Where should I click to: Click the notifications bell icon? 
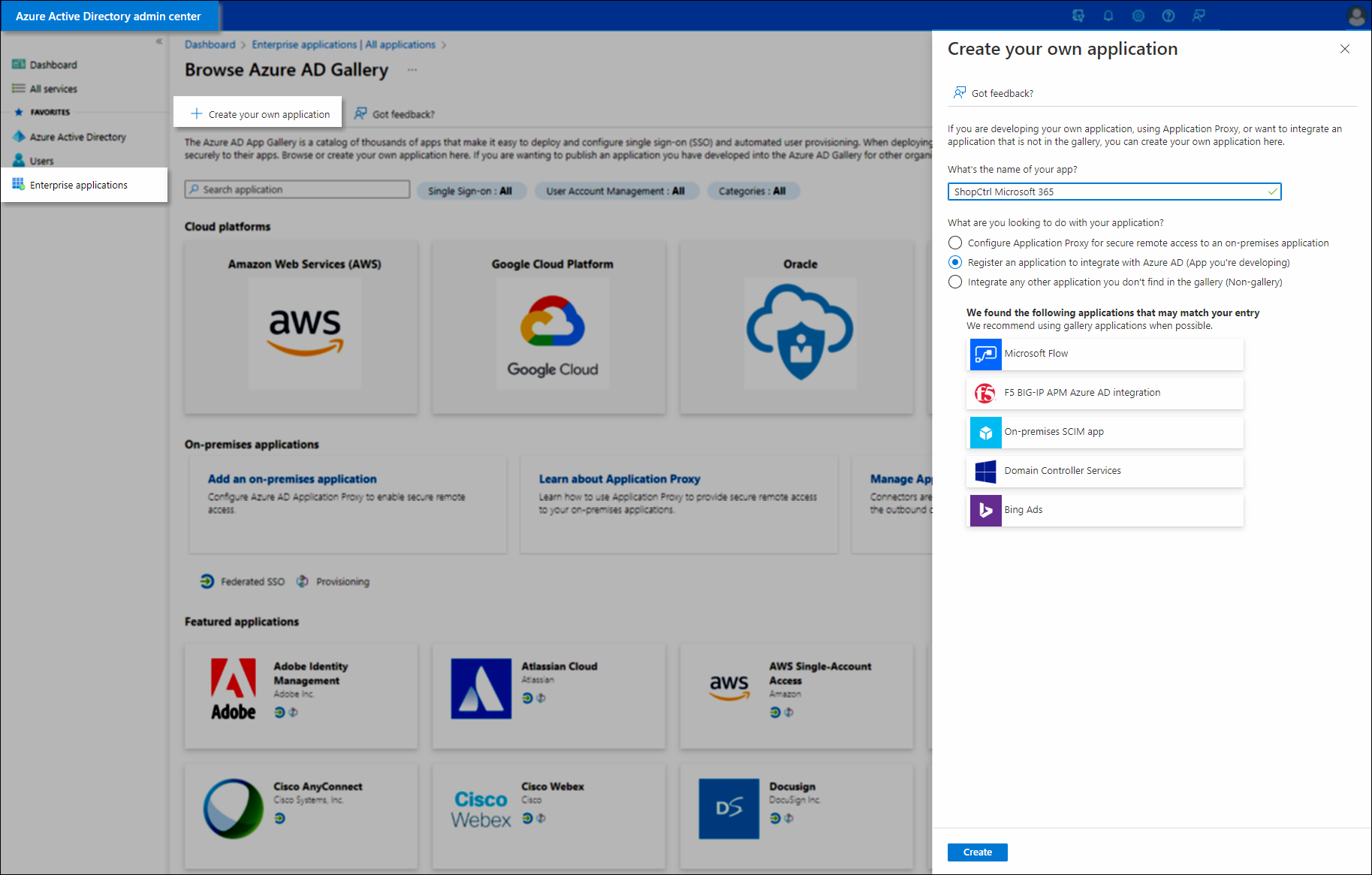pos(1108,16)
